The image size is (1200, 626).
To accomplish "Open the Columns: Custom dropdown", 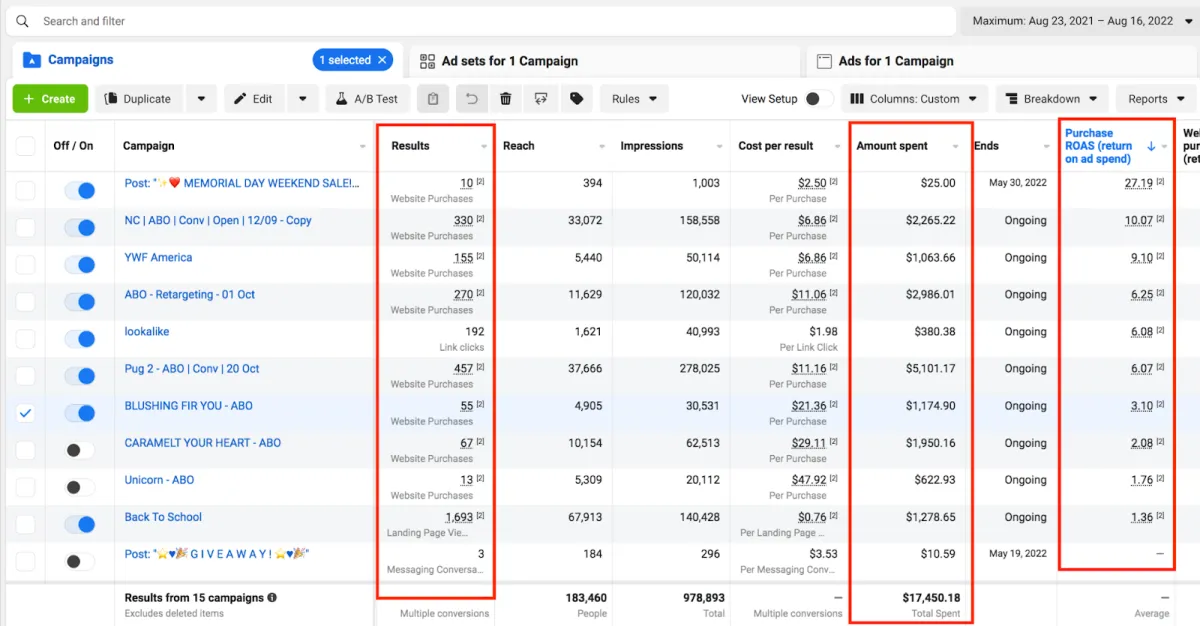I will pos(915,99).
